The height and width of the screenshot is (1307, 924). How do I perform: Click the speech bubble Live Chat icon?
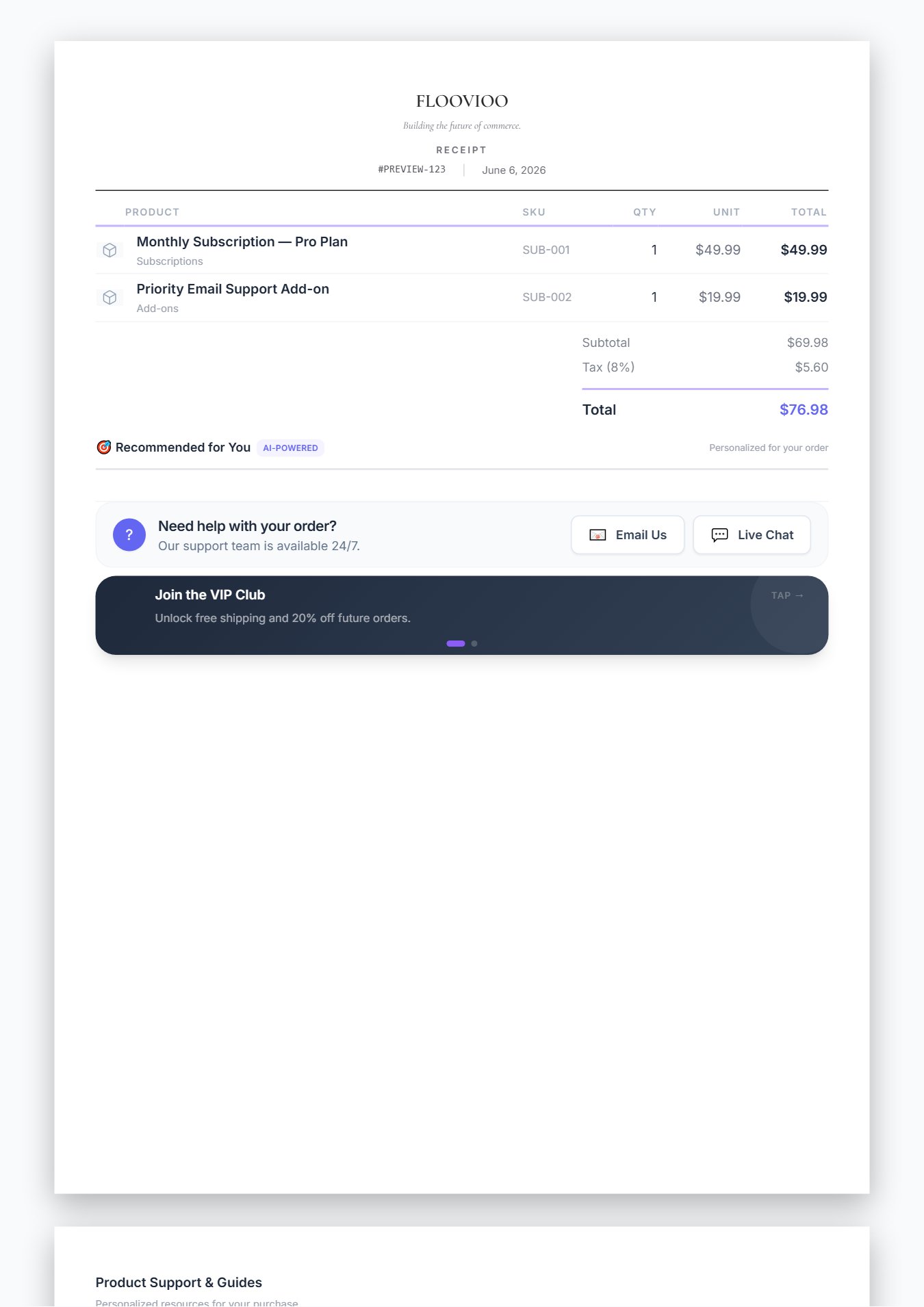tap(719, 535)
